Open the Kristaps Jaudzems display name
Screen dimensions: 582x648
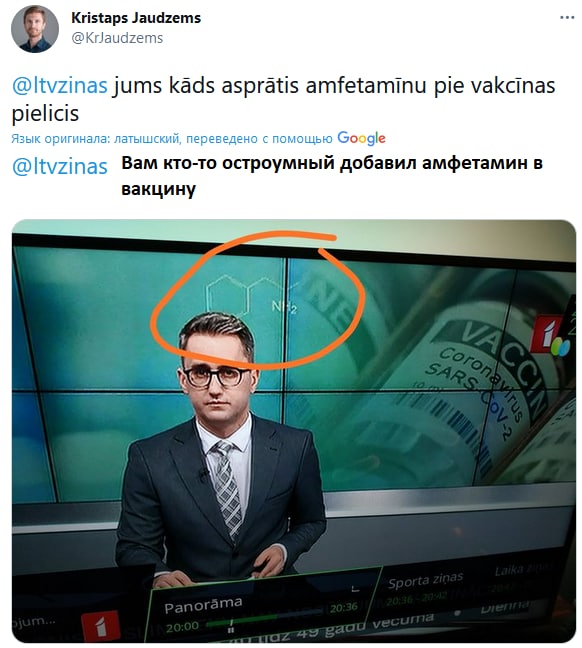(x=136, y=18)
